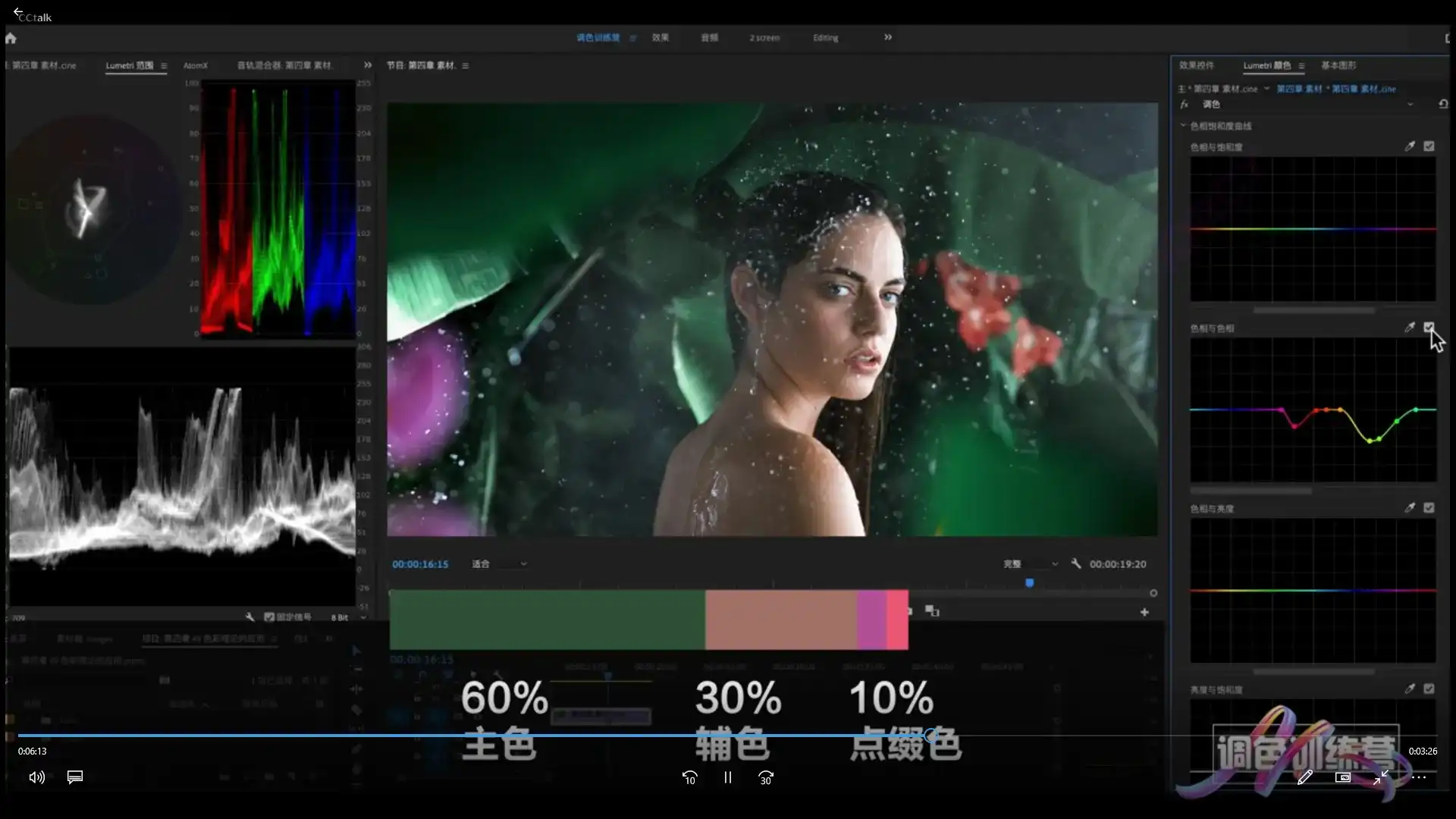Uncheck the 色相与饱和度 curve checkbox
This screenshot has width=1456, height=819.
pos(1429,146)
